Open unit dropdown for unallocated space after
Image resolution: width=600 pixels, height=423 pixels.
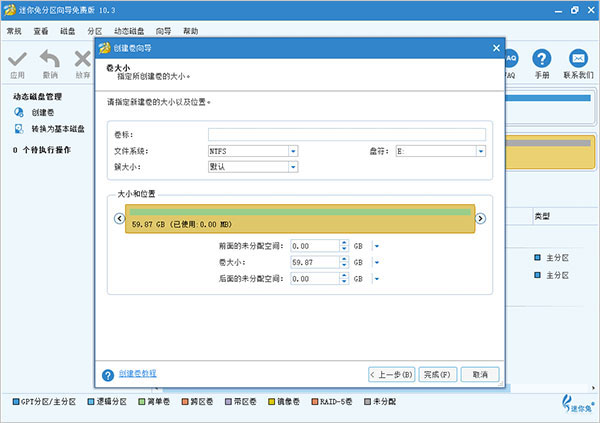377,279
